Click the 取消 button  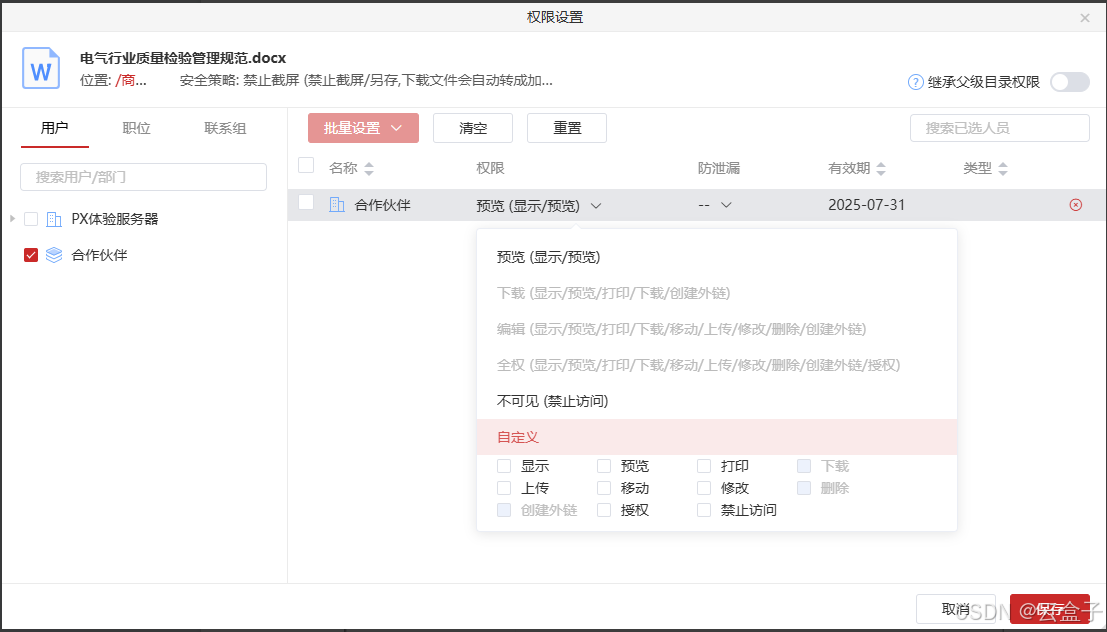pyautogui.click(x=955, y=609)
